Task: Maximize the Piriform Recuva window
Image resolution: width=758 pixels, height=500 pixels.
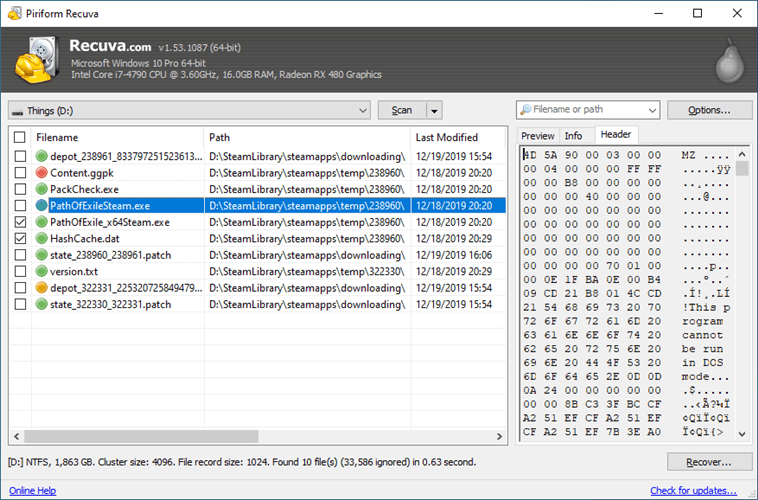Action: (x=697, y=13)
